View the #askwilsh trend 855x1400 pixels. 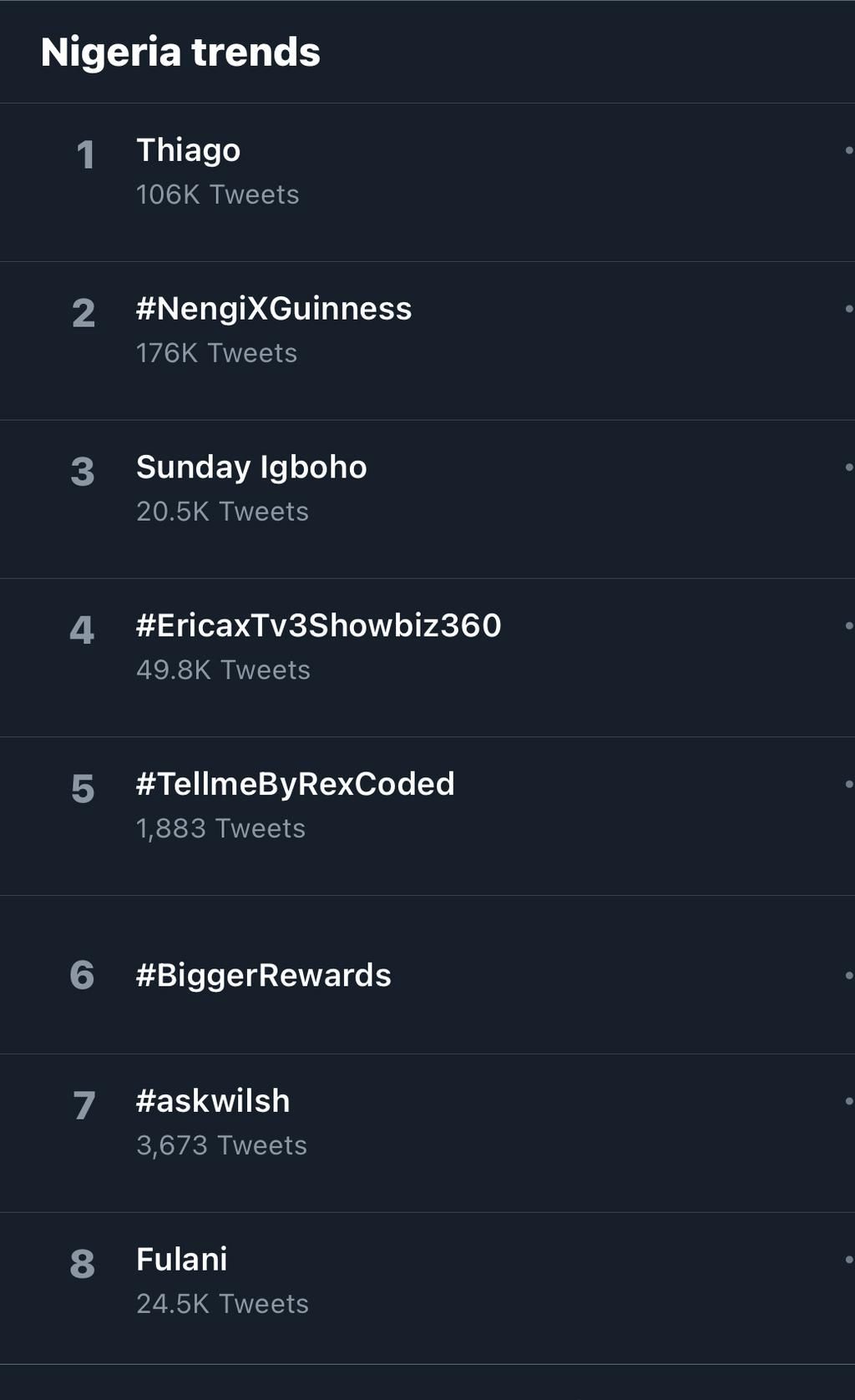(x=213, y=1101)
